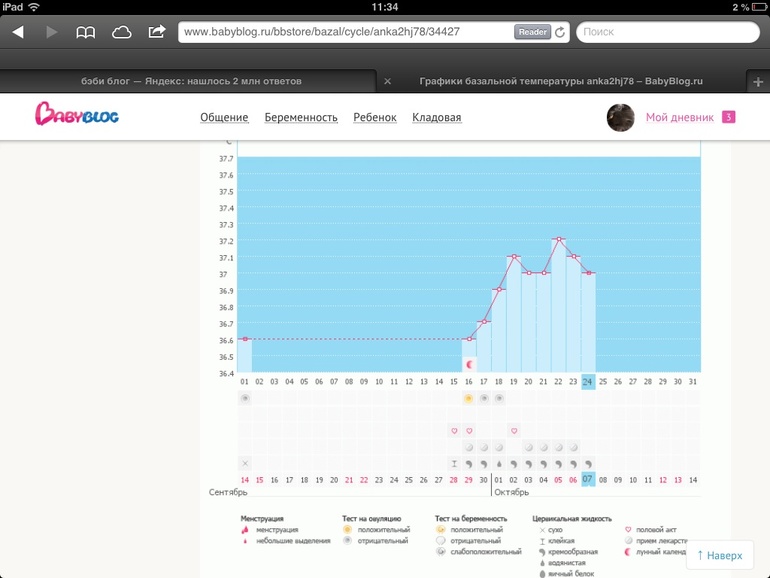Open the Safari bookmarks book icon
This screenshot has width=770, height=578.
coord(86,32)
